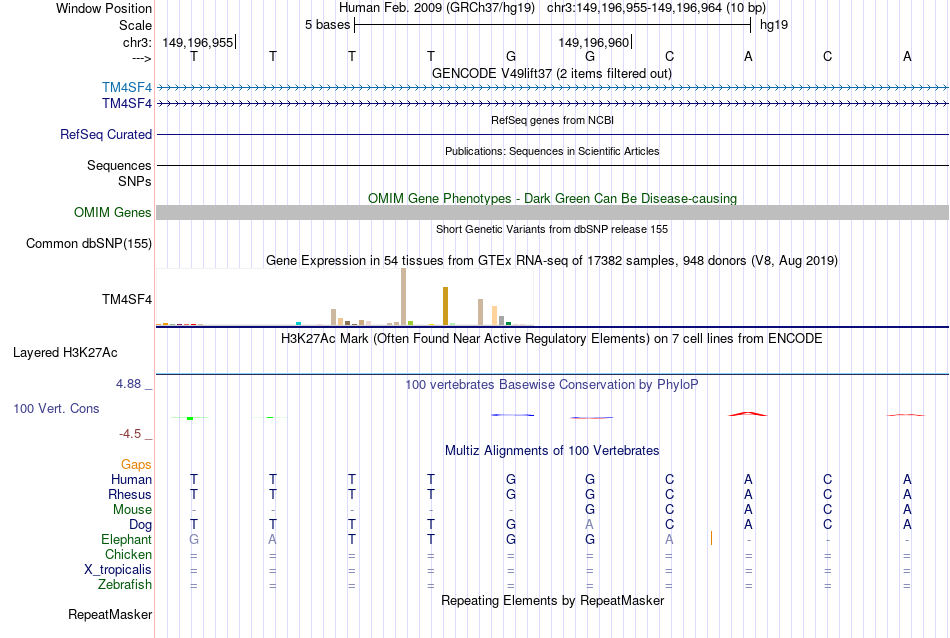Click the 4.88 PhyloP upper limit value
950x638 pixels.
click(x=128, y=384)
